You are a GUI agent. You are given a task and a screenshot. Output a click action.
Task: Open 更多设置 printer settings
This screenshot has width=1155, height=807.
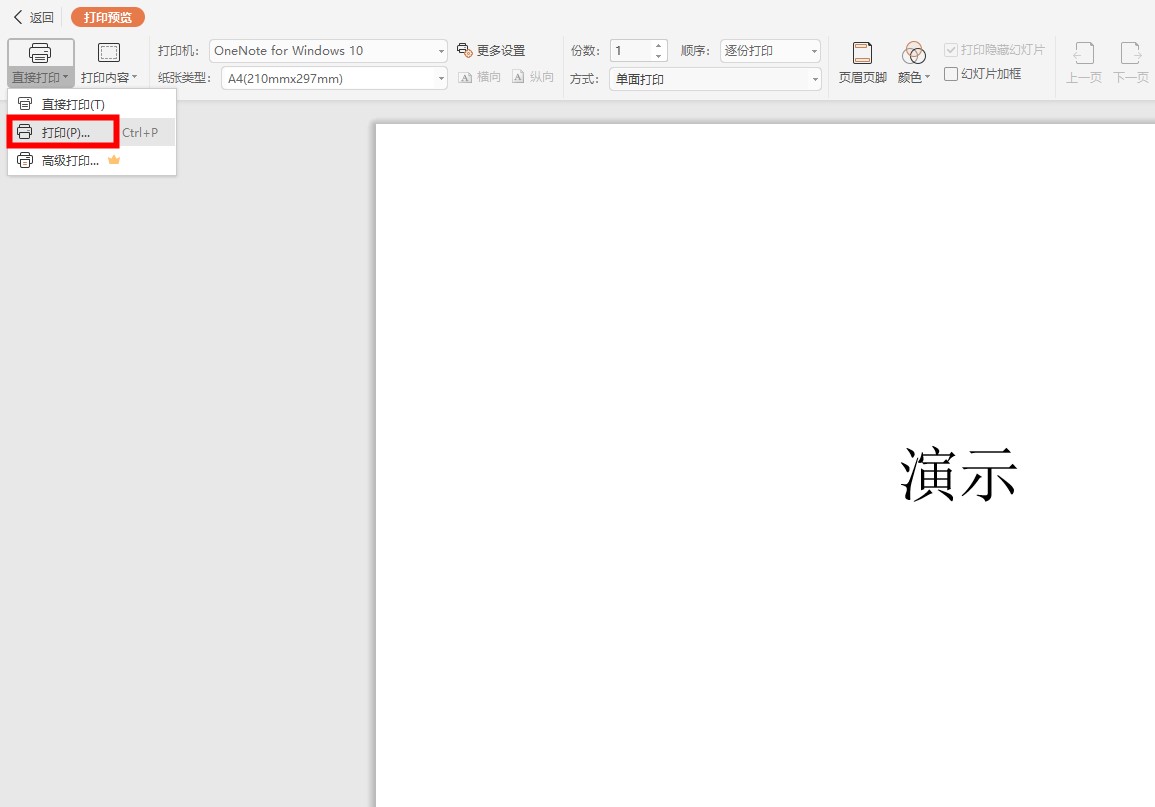click(x=491, y=50)
